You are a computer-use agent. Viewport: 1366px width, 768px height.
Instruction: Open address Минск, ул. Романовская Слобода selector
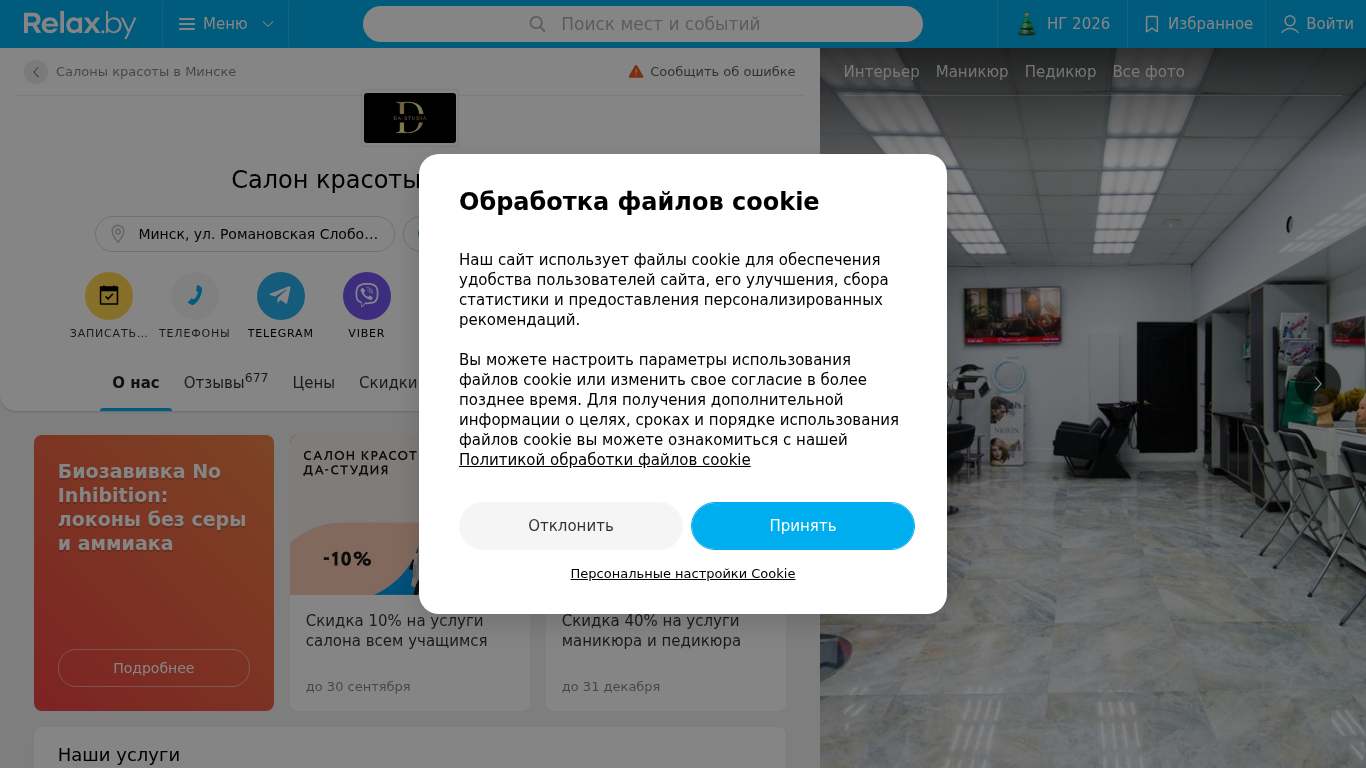tap(245, 234)
